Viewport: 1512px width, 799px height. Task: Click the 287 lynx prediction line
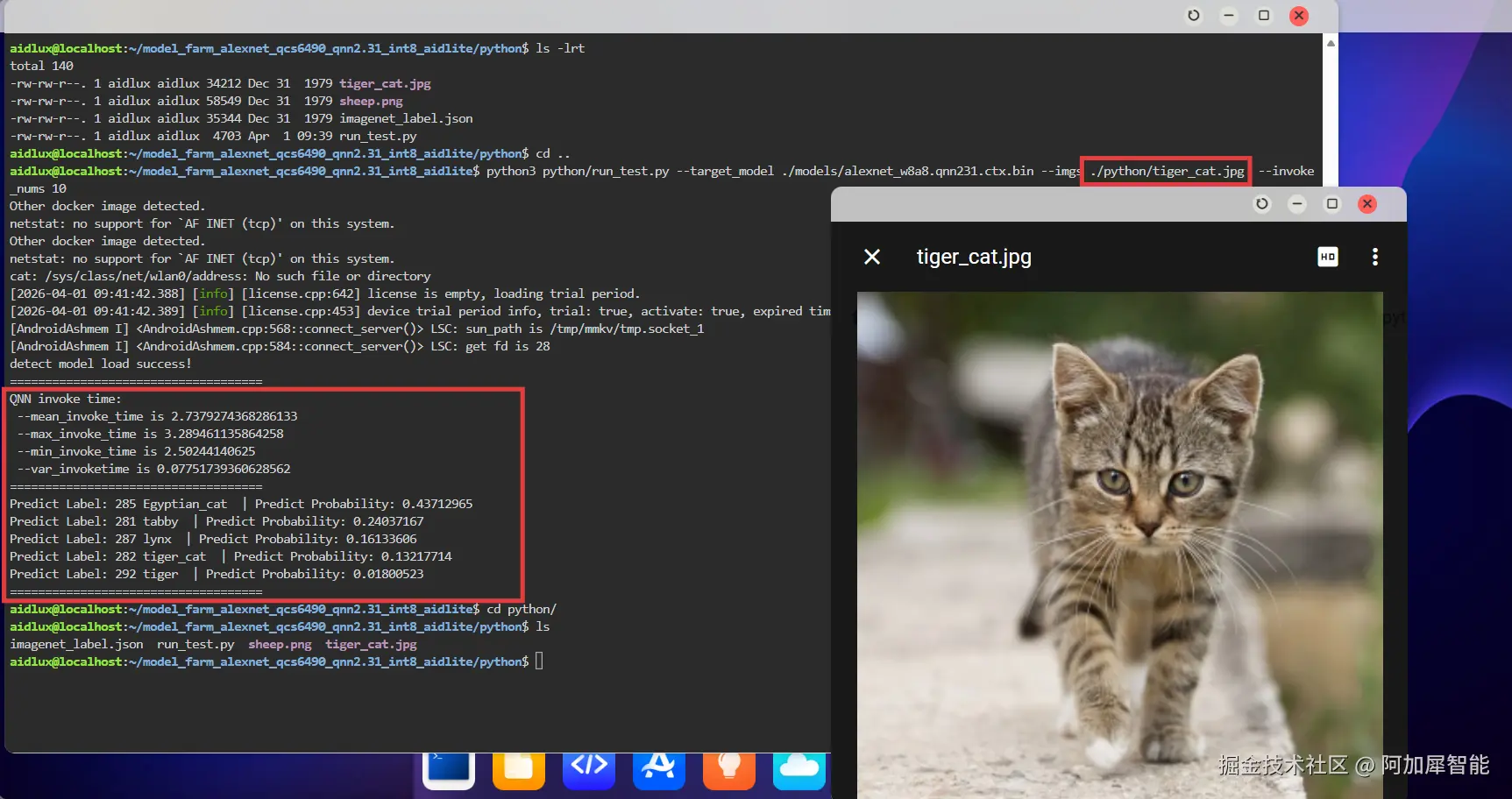click(213, 539)
